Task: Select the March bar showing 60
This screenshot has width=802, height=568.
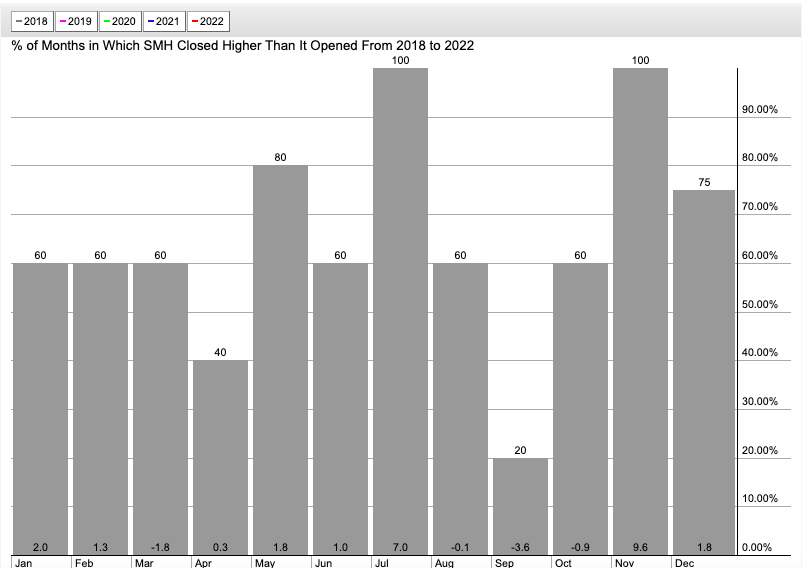Action: click(160, 409)
